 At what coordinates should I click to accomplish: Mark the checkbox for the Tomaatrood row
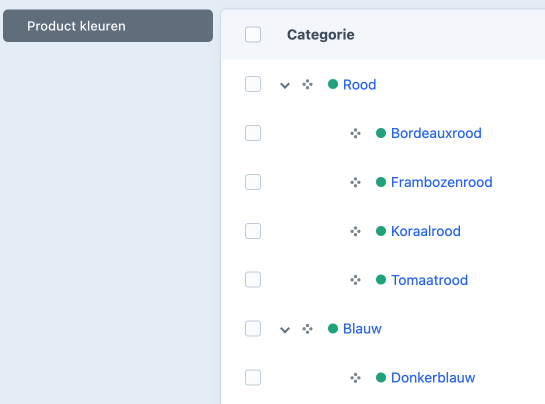tap(253, 280)
